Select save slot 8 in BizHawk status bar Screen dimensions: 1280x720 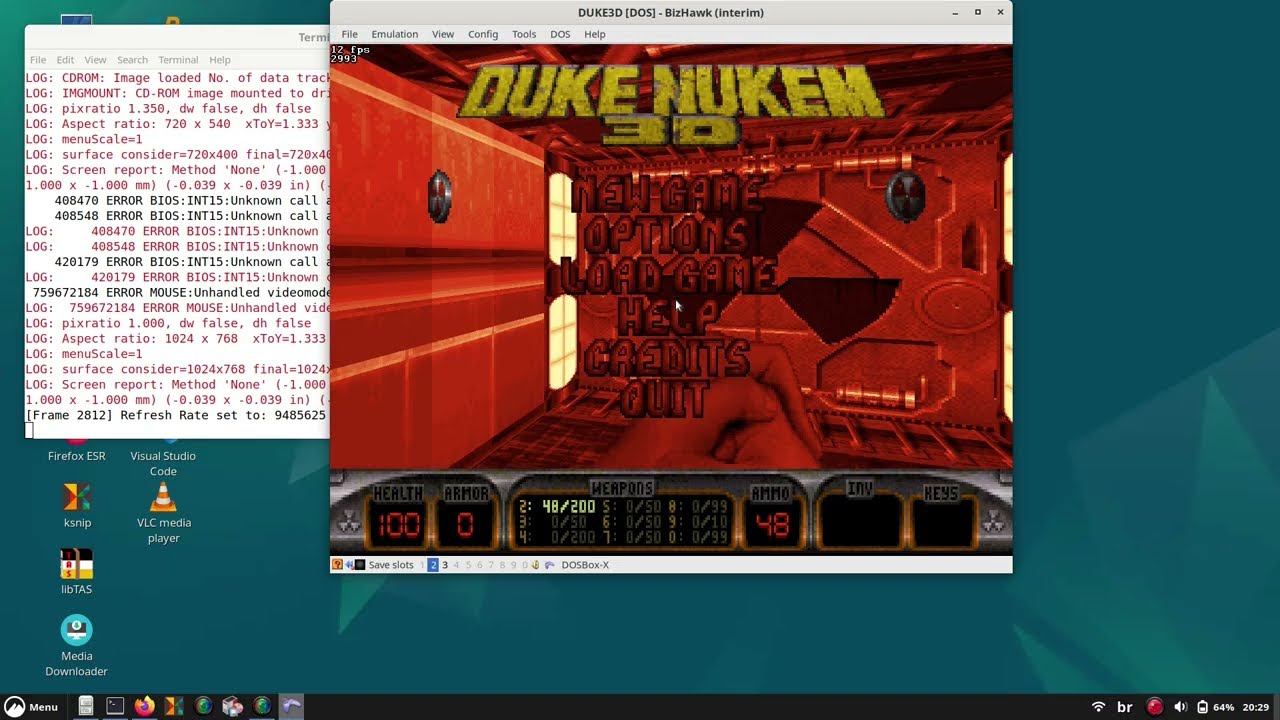tap(502, 565)
